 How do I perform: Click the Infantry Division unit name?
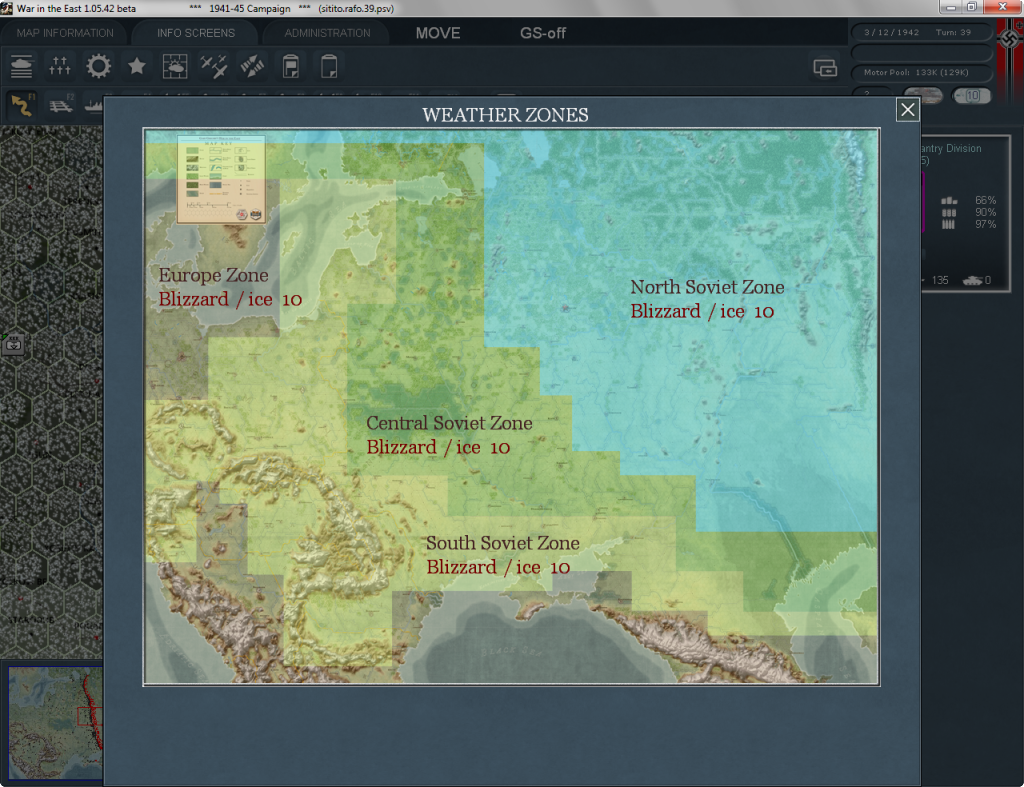[951, 148]
